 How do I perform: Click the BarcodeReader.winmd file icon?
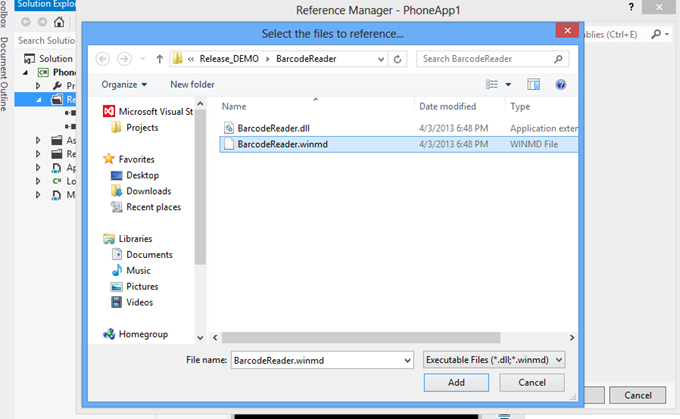229,144
